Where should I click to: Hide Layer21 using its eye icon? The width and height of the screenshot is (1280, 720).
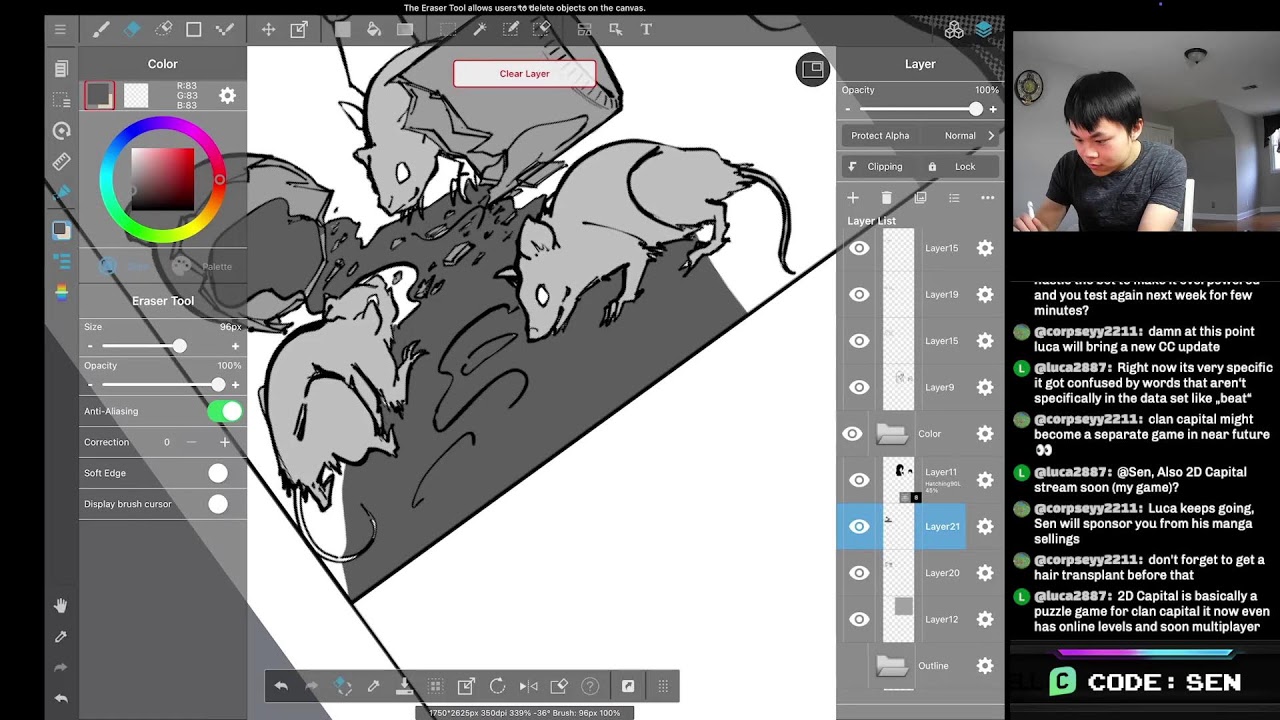[x=859, y=526]
